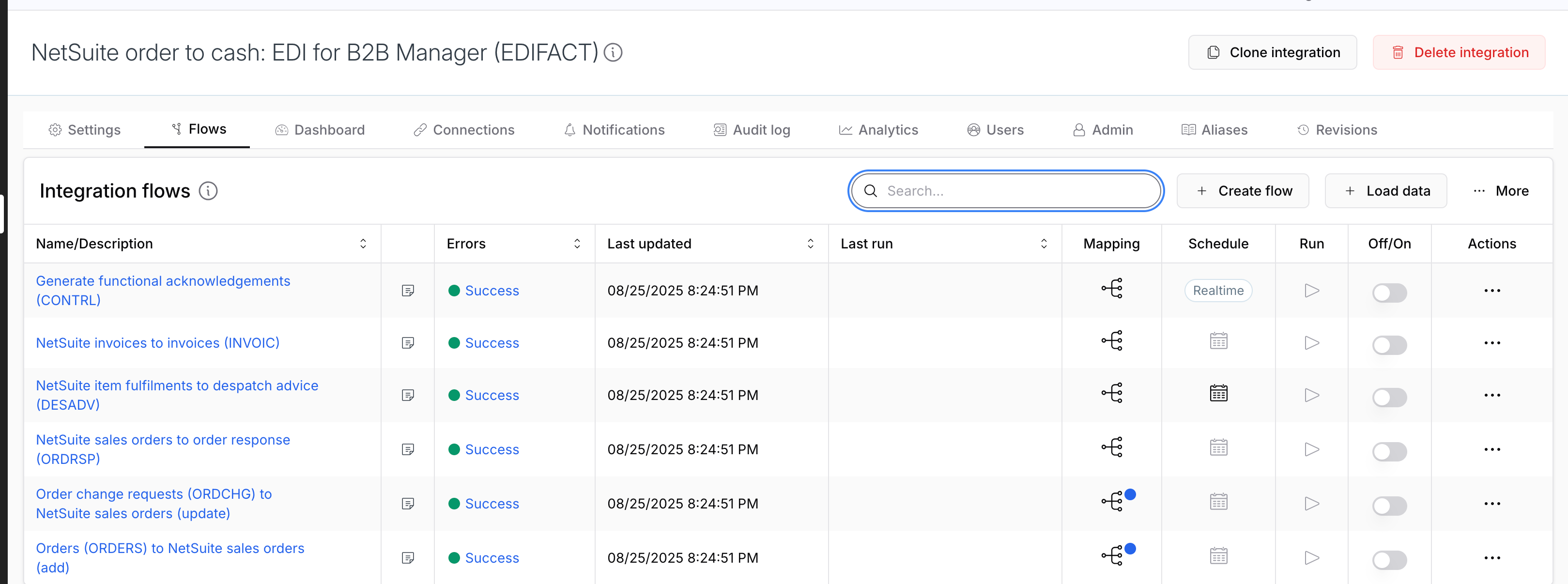Run the Order change requests (ORDCHG) flow

pos(1312,504)
